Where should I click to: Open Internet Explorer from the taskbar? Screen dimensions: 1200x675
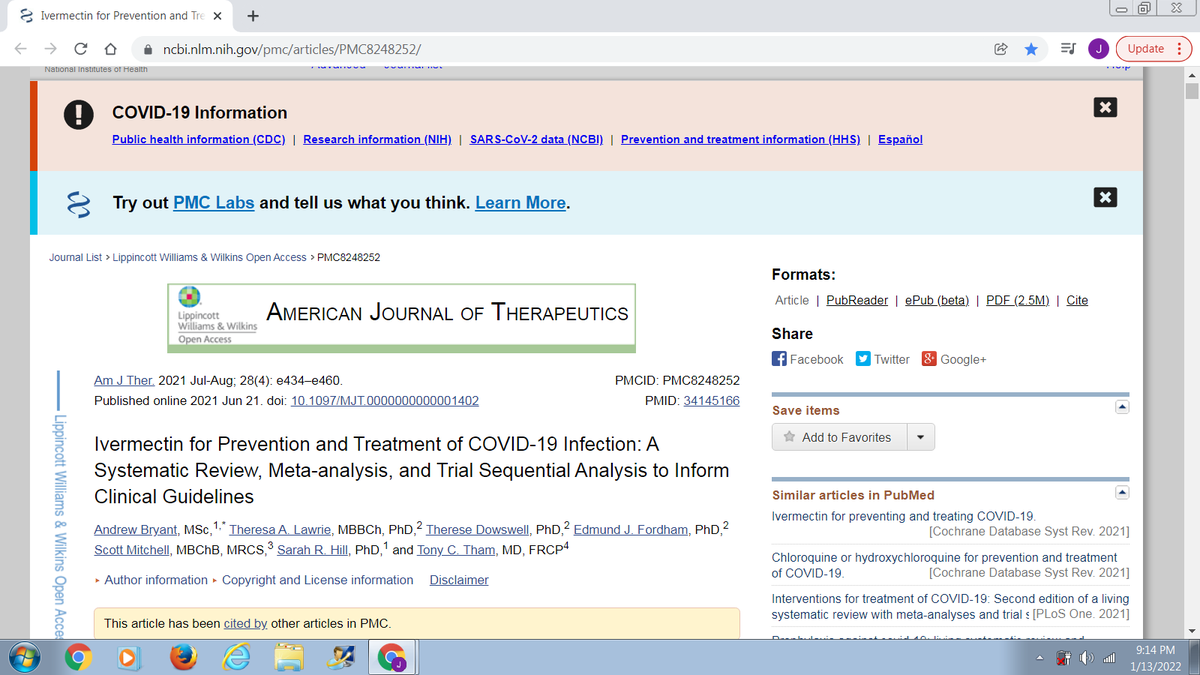click(x=237, y=657)
